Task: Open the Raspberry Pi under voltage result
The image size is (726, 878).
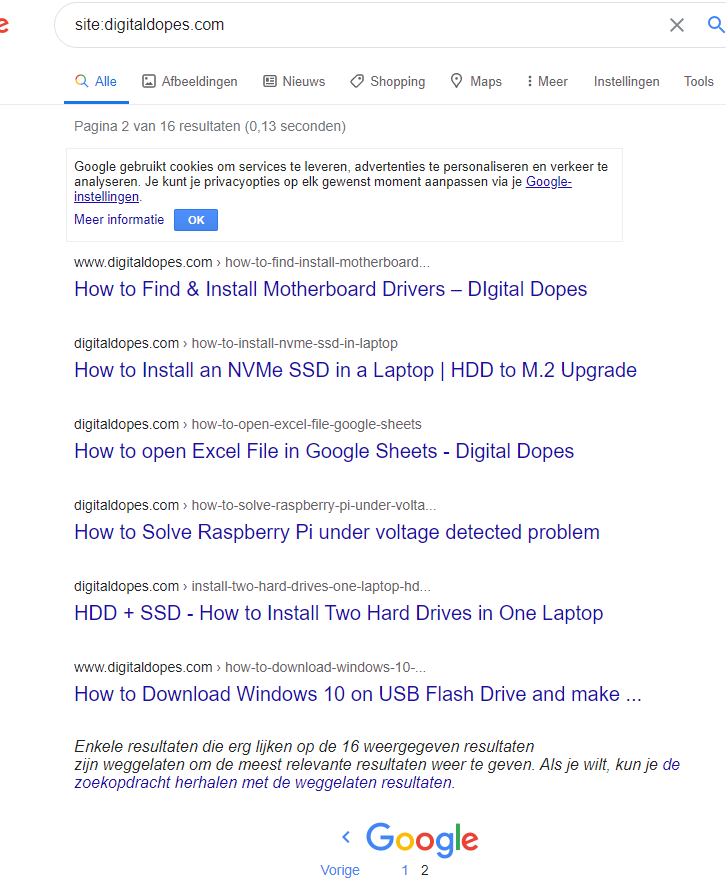Action: (337, 532)
